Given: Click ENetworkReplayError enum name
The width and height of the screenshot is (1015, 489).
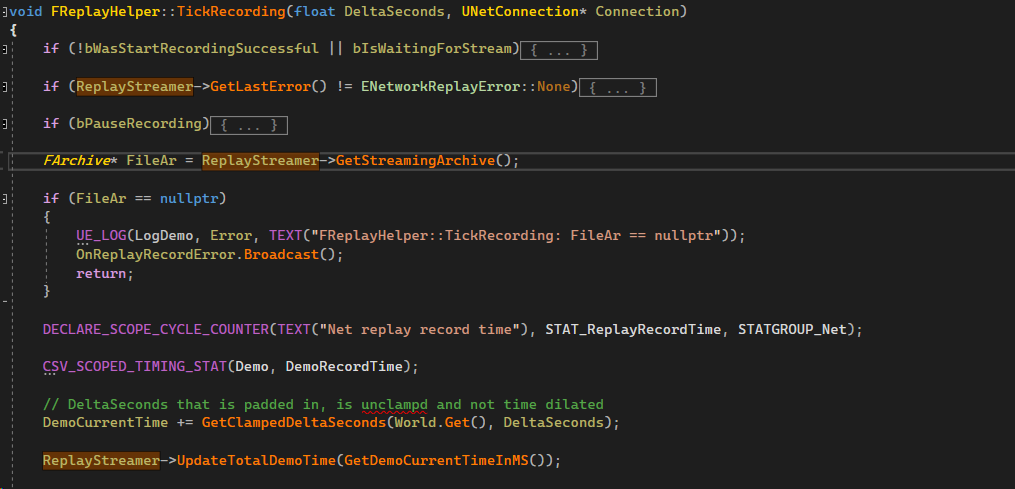Looking at the screenshot, I should [x=441, y=87].
